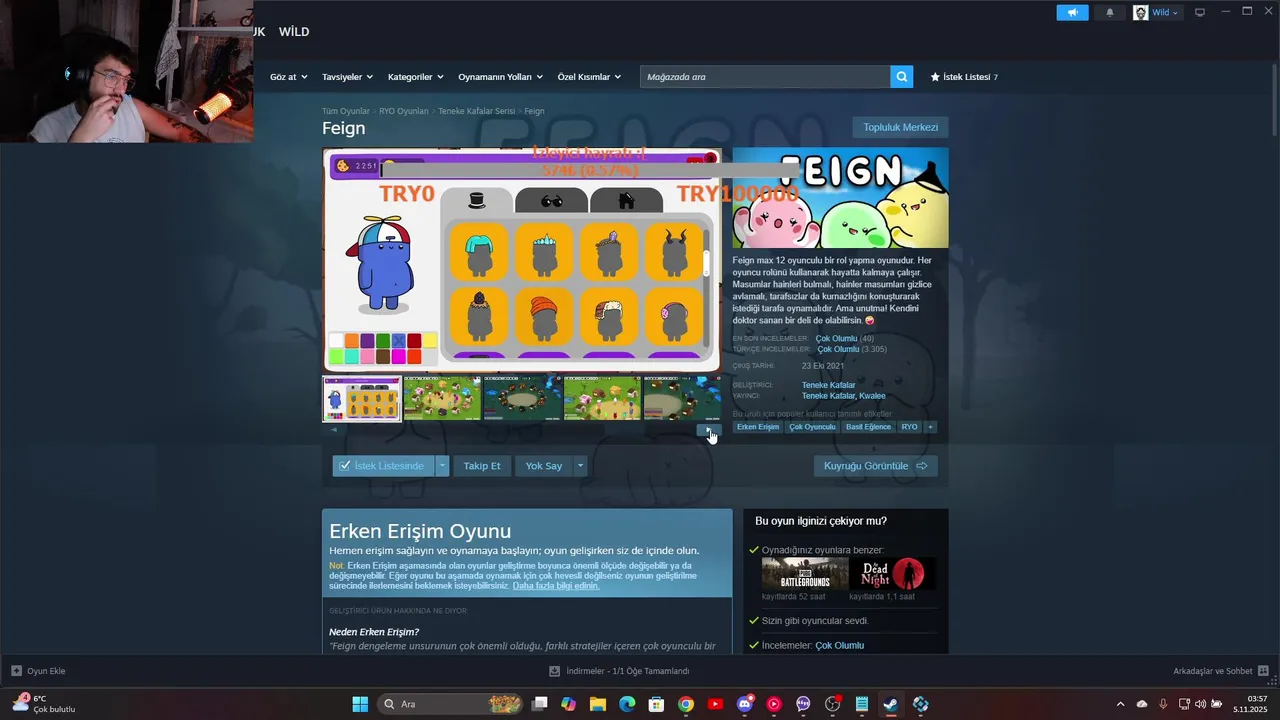Click Task View icon in the taskbar

coord(539,704)
